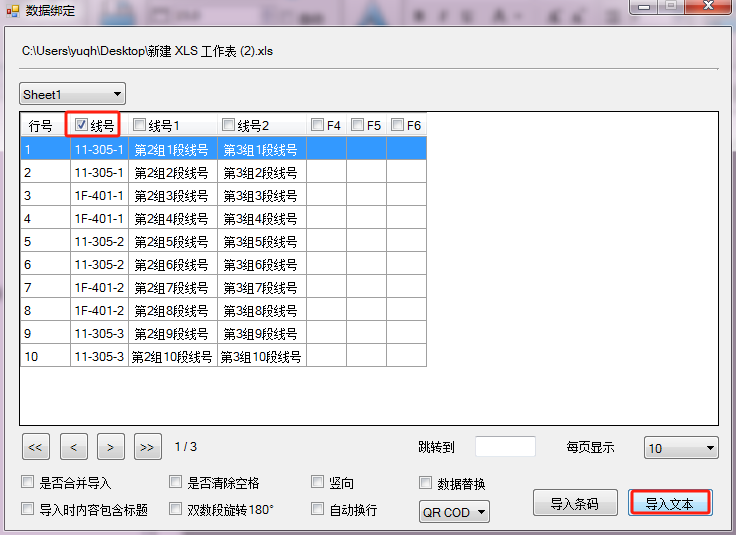Click cell 第2组9段线号
Viewport: 736px width, 535px height.
(173, 333)
